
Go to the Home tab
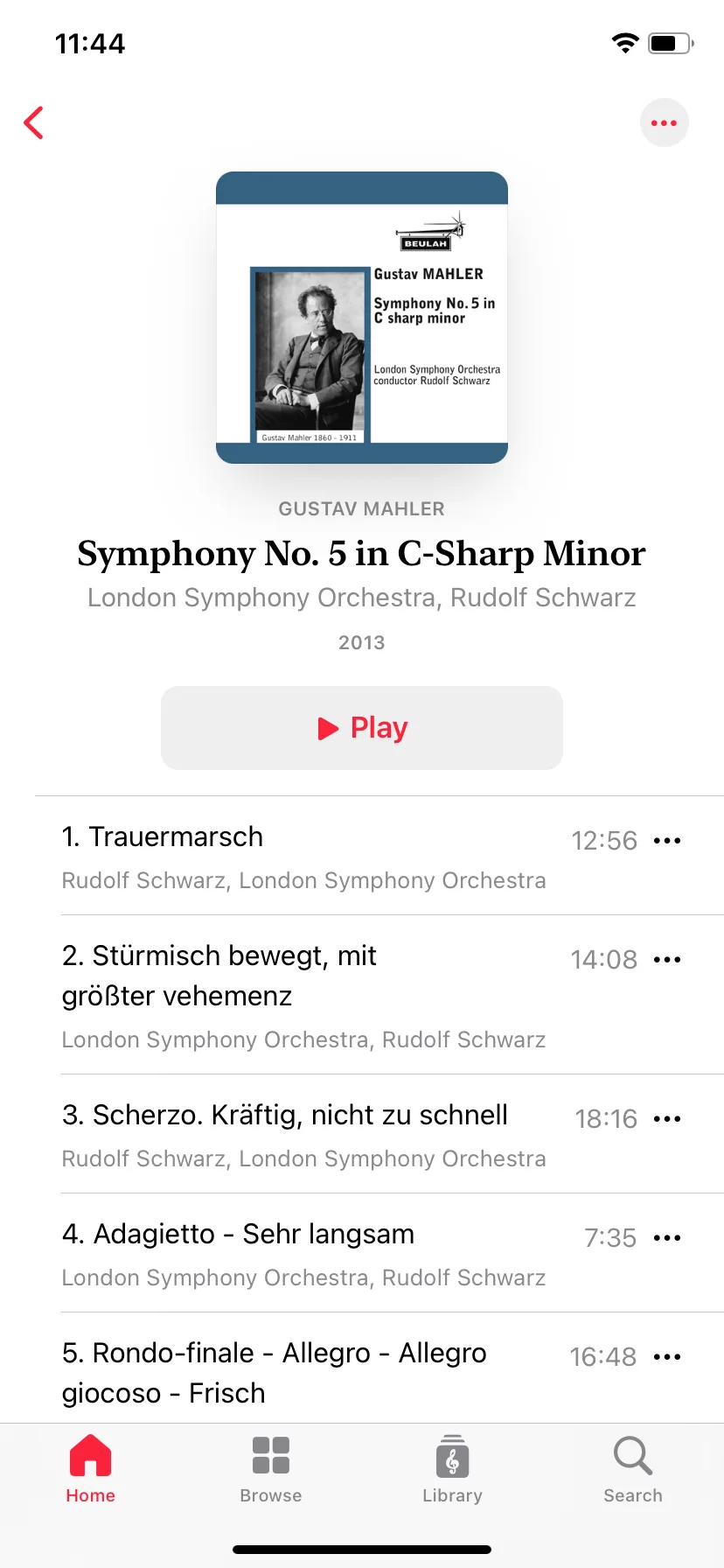pos(91,1469)
